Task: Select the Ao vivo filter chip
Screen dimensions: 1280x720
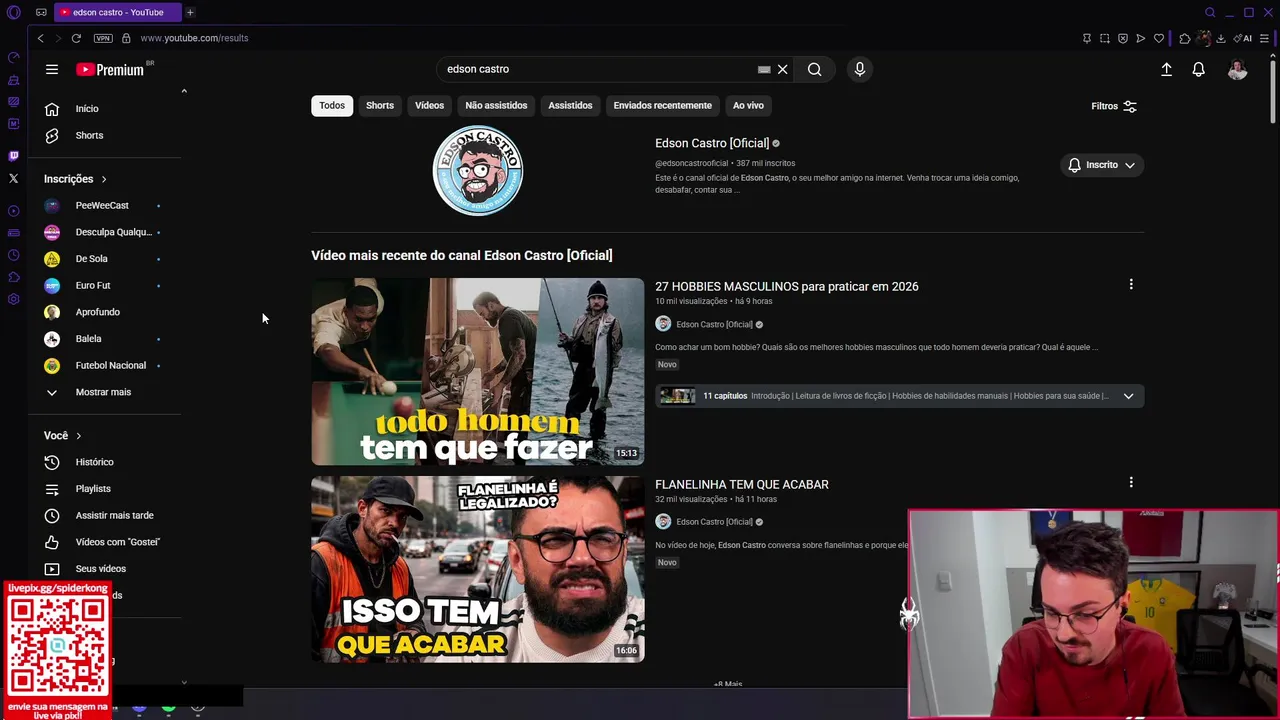Action: (748, 105)
